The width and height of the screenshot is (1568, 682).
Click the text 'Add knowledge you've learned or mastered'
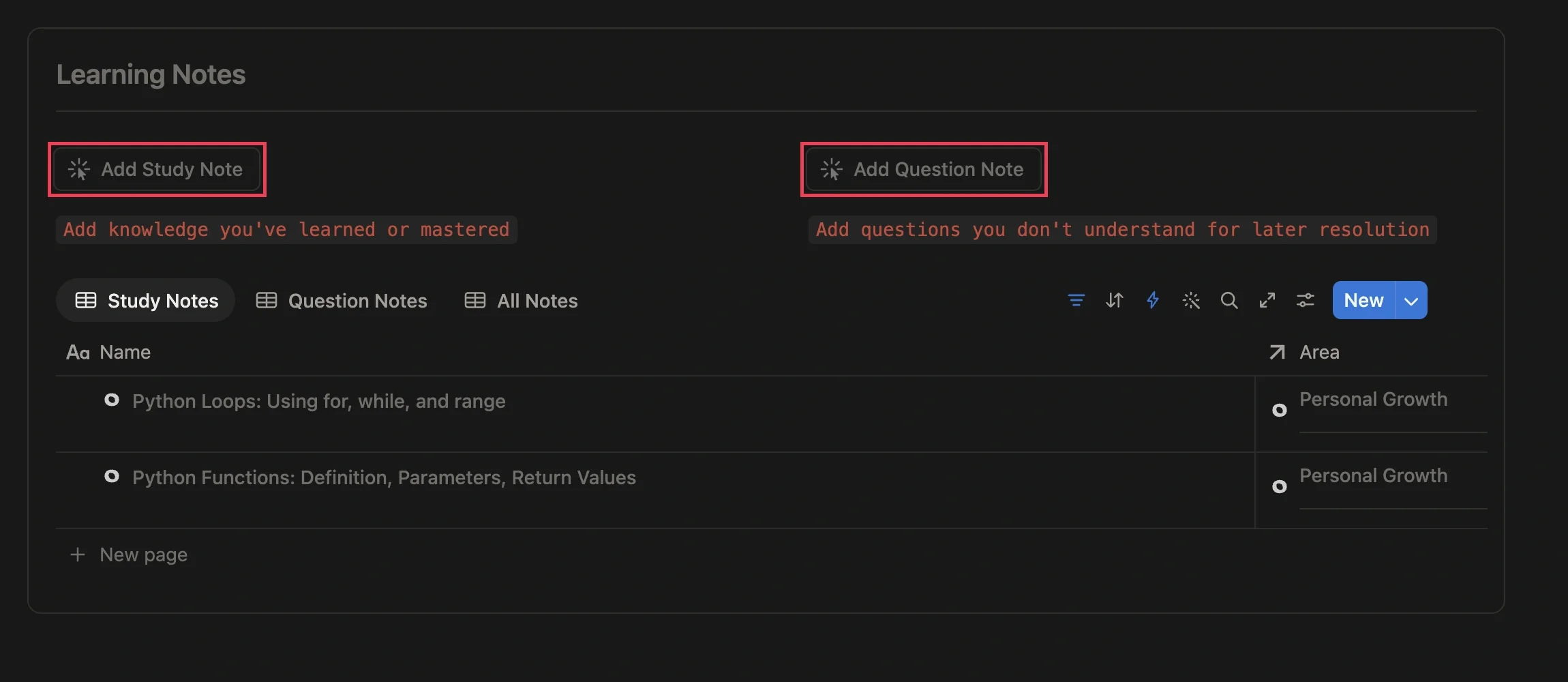point(286,230)
